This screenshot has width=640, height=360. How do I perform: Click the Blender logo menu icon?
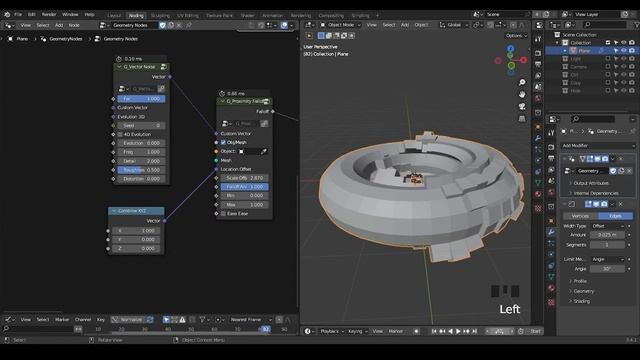point(7,15)
